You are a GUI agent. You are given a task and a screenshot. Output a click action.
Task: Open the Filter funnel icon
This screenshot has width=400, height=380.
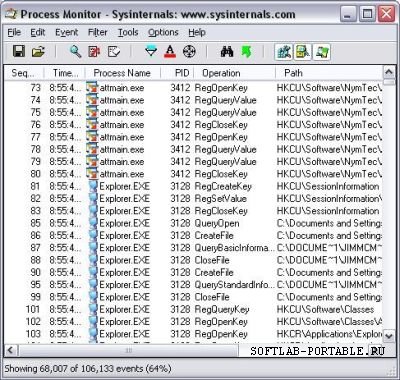(x=151, y=52)
